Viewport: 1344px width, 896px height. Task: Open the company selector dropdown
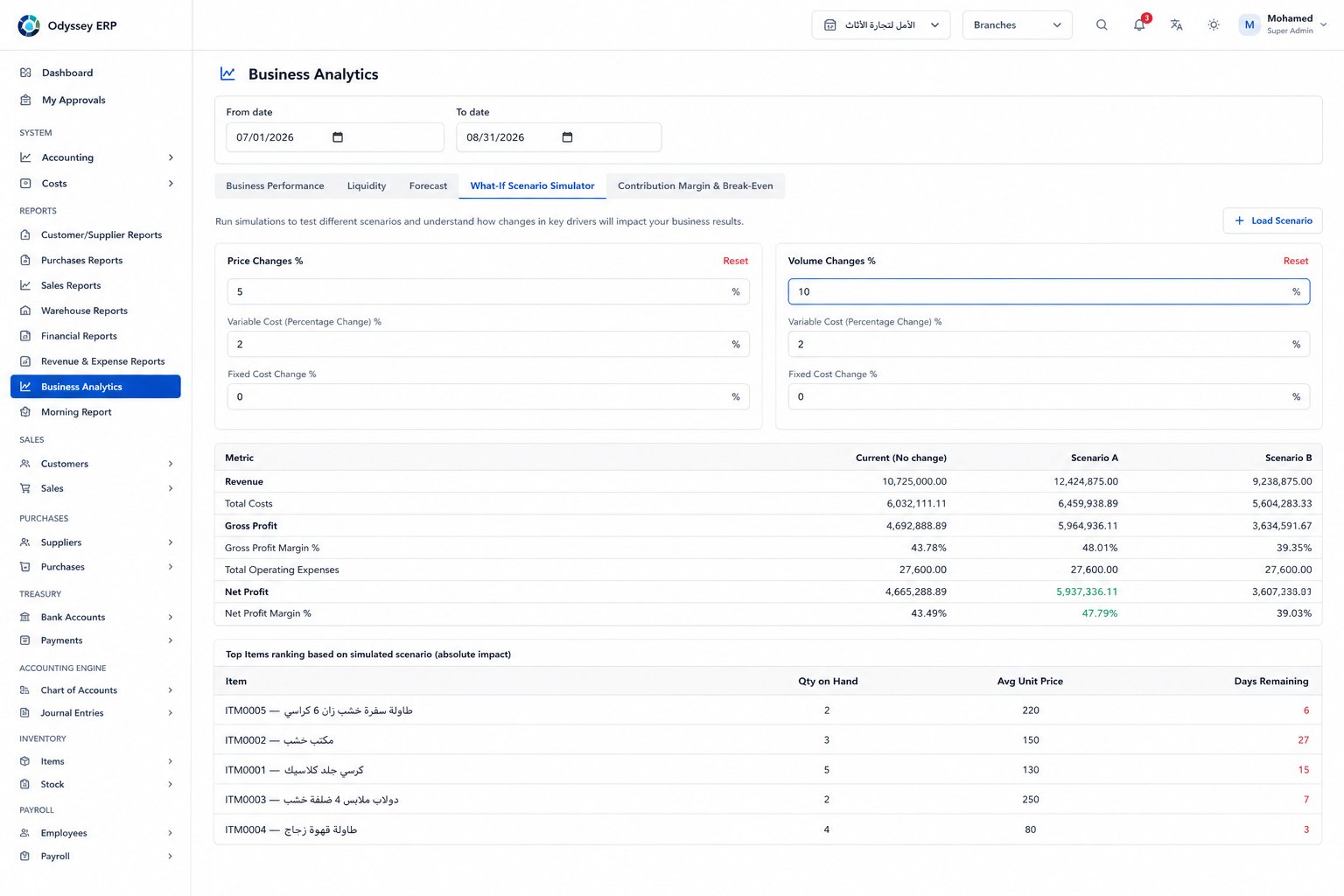[x=881, y=25]
